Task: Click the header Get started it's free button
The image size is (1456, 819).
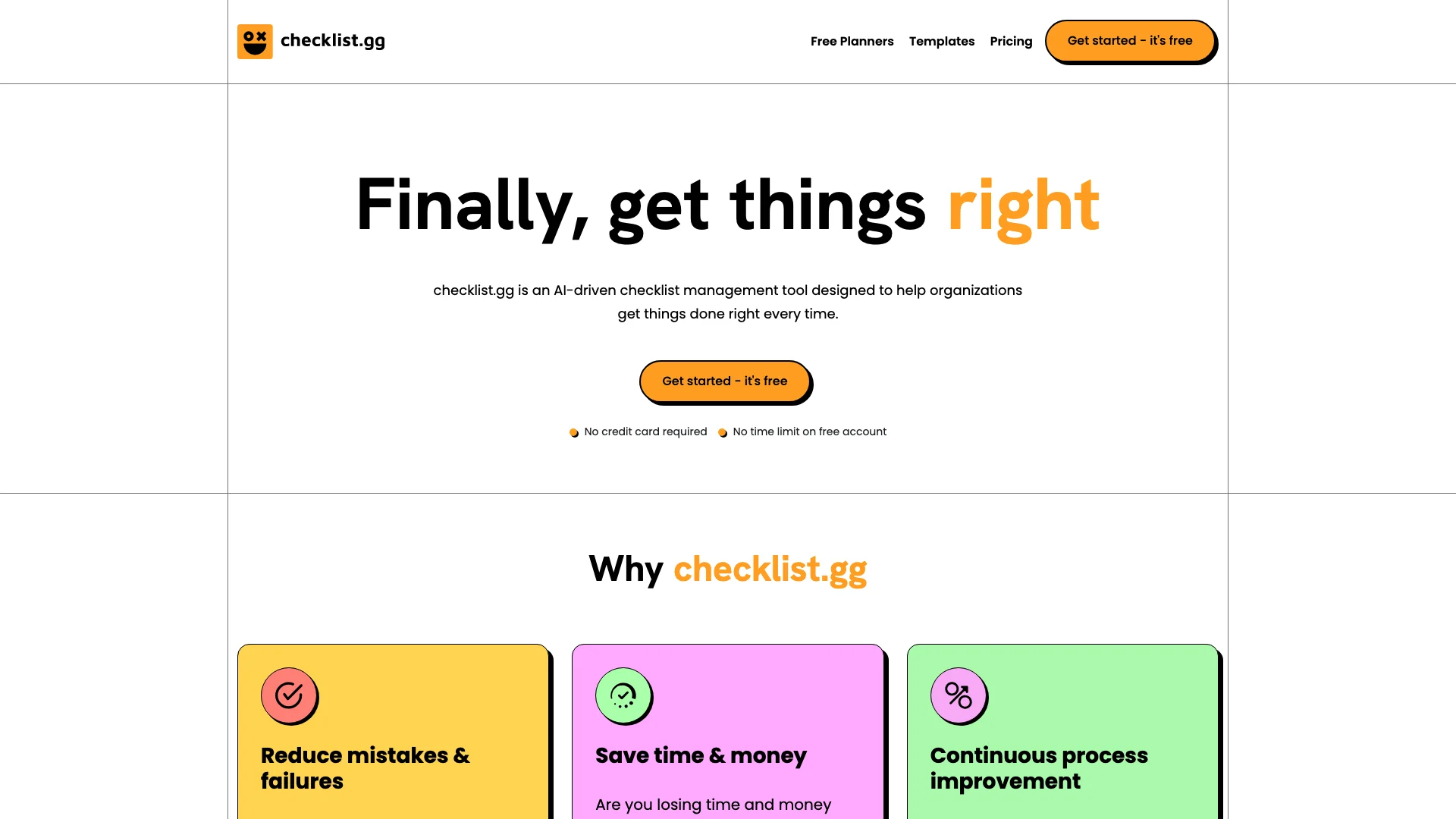Action: (1129, 41)
